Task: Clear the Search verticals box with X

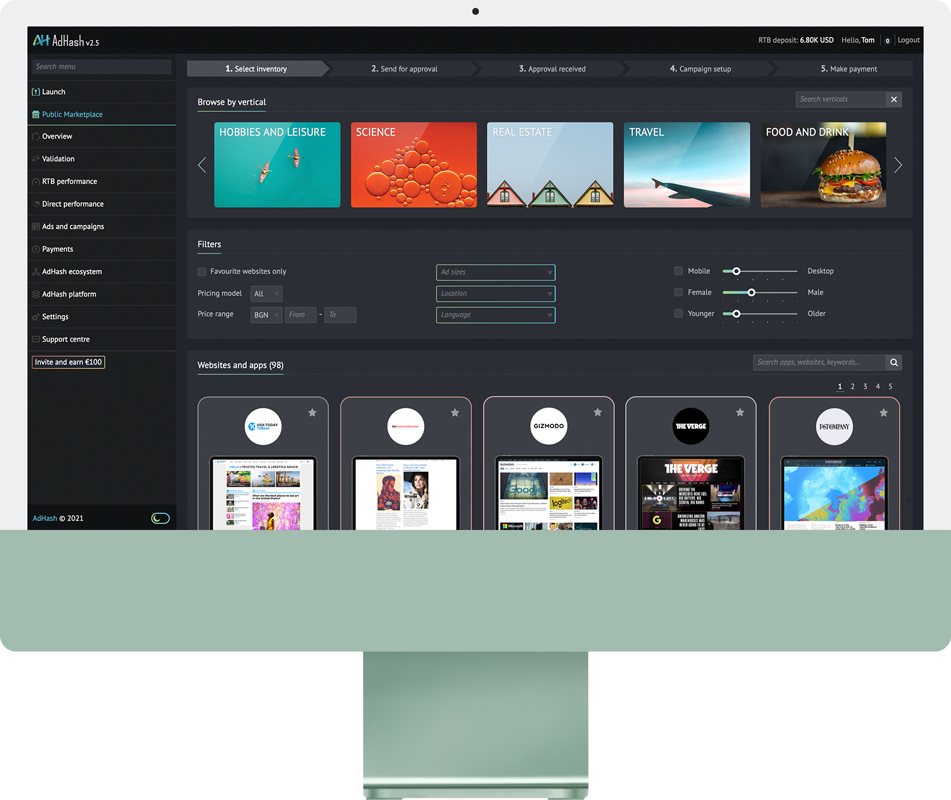Action: (x=894, y=99)
